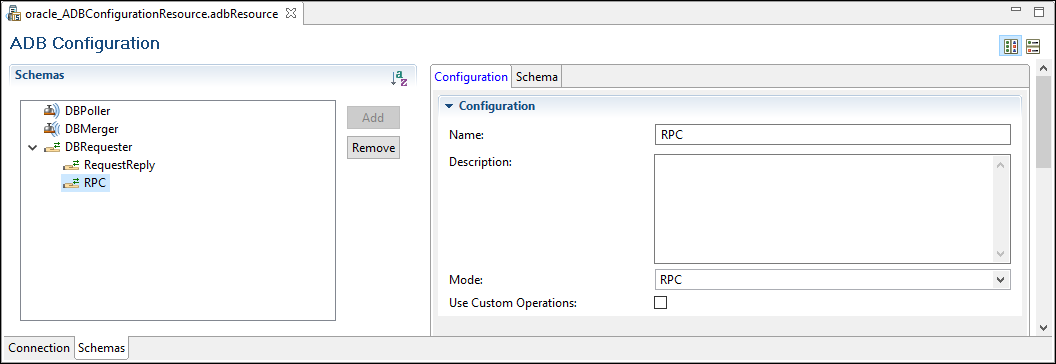Screen dimensions: 1056x364
Task: Close the oracle_ADBConfigurationResource.adbResource editor tab
Action: click(x=291, y=13)
